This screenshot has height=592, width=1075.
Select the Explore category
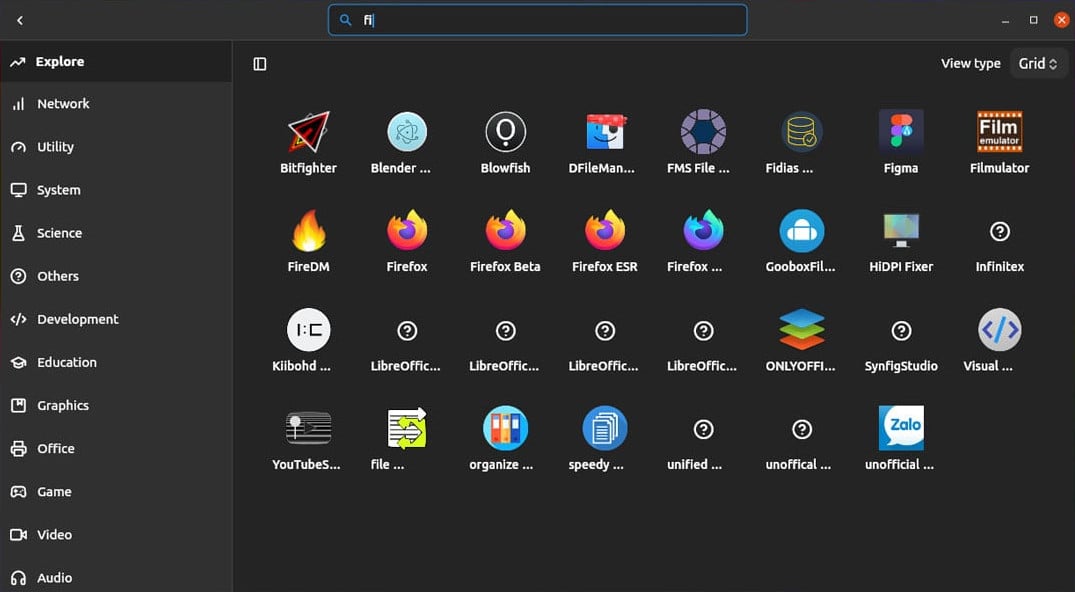(116, 62)
